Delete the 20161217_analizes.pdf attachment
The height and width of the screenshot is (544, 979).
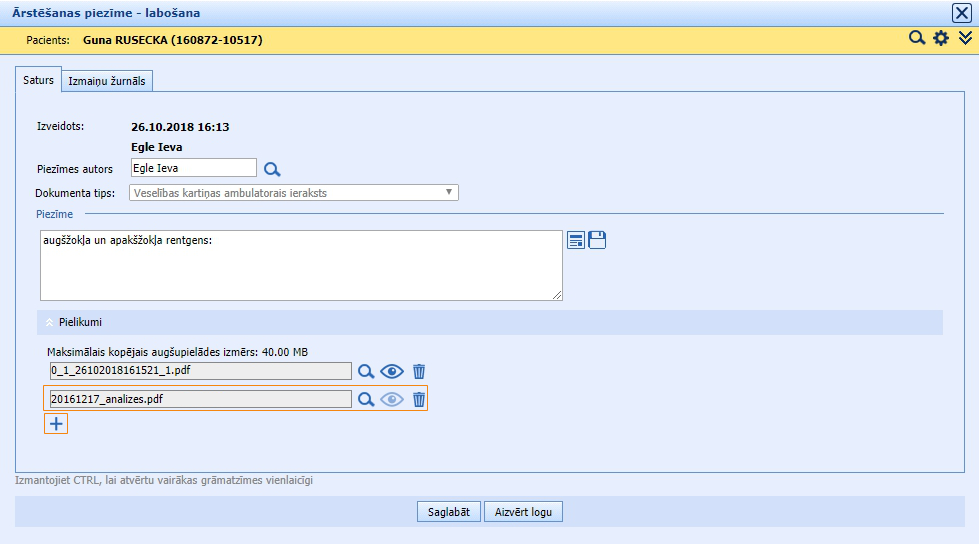(x=419, y=399)
